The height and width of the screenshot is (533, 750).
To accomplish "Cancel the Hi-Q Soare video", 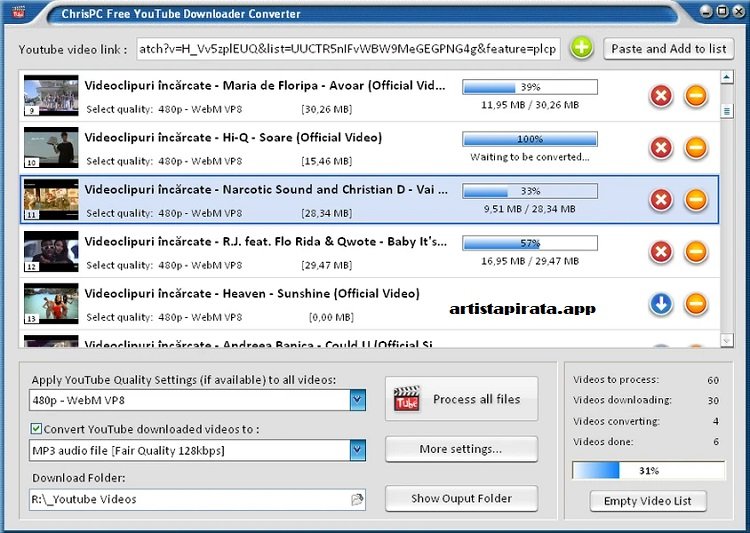I will pyautogui.click(x=661, y=147).
